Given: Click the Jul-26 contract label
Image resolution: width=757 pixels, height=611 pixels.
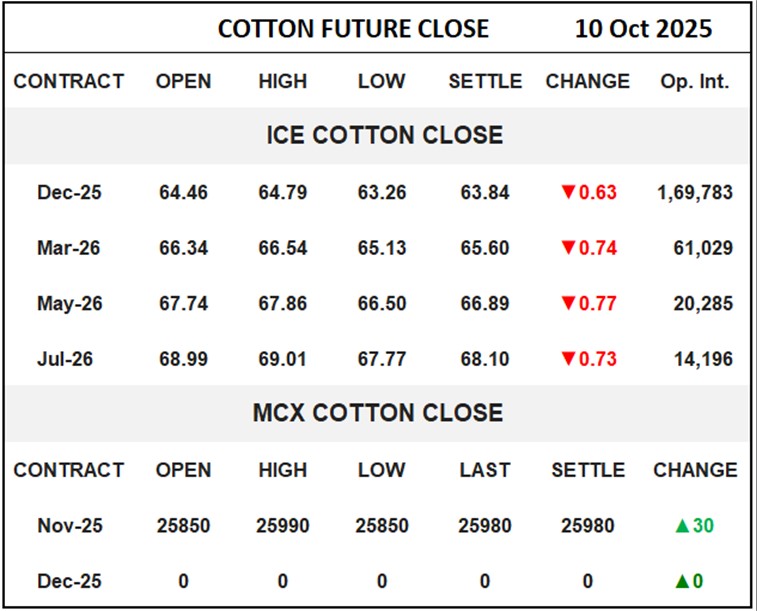Looking at the screenshot, I should [x=65, y=358].
